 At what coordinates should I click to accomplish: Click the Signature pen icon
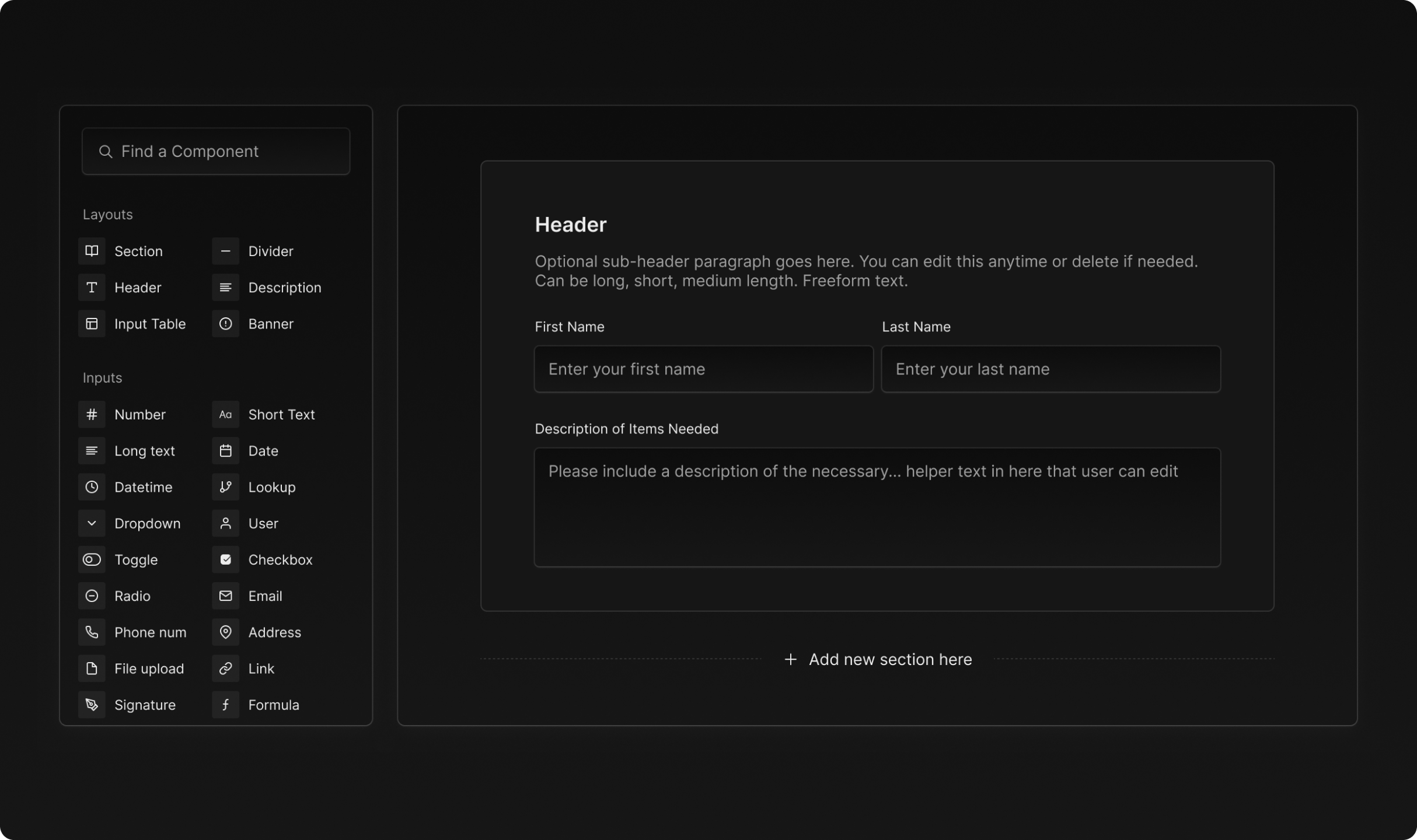point(92,705)
